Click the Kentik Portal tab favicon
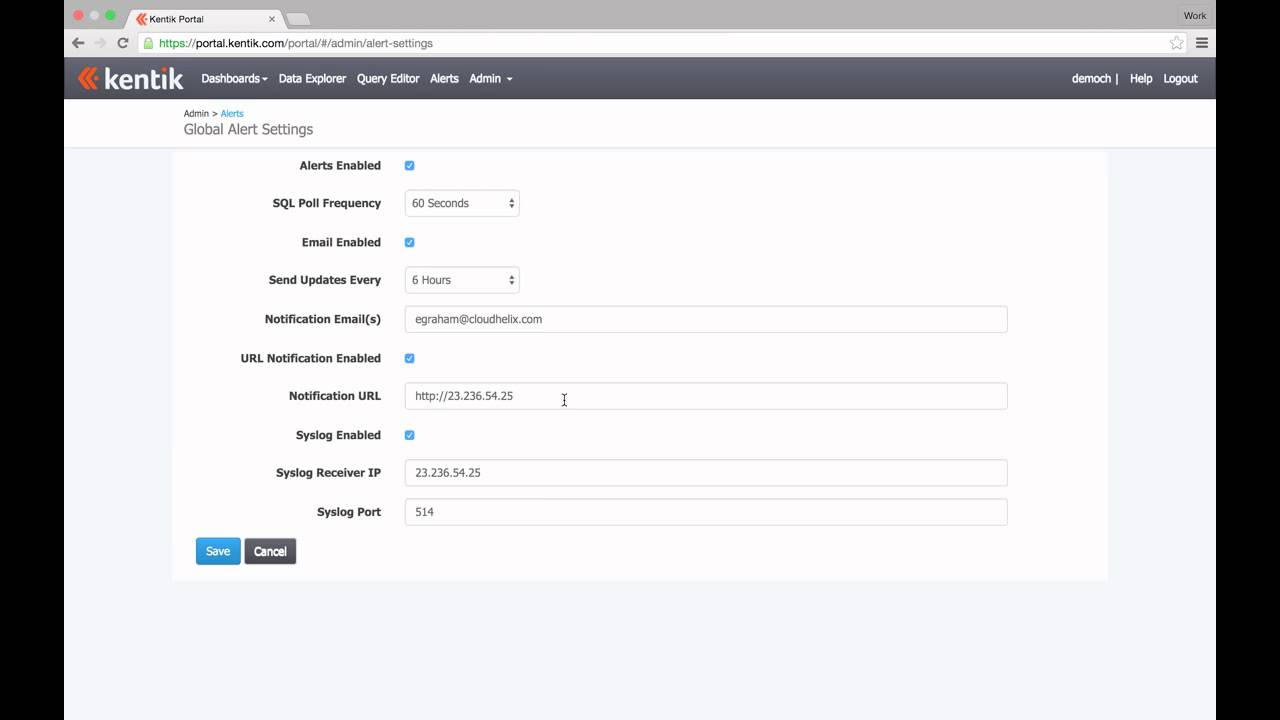This screenshot has width=1280, height=720. tap(142, 19)
